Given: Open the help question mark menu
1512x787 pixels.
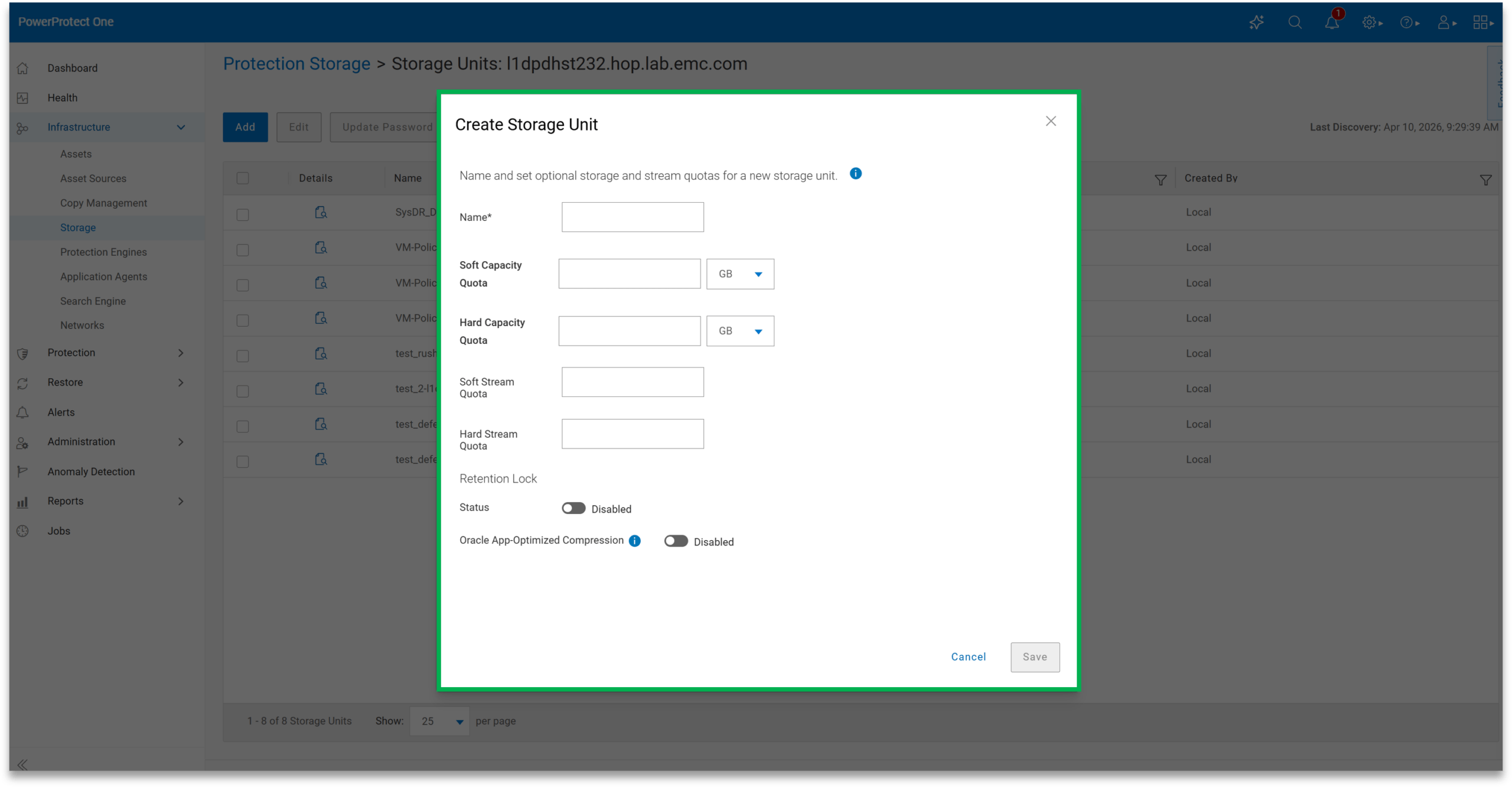Looking at the screenshot, I should click(x=1409, y=22).
